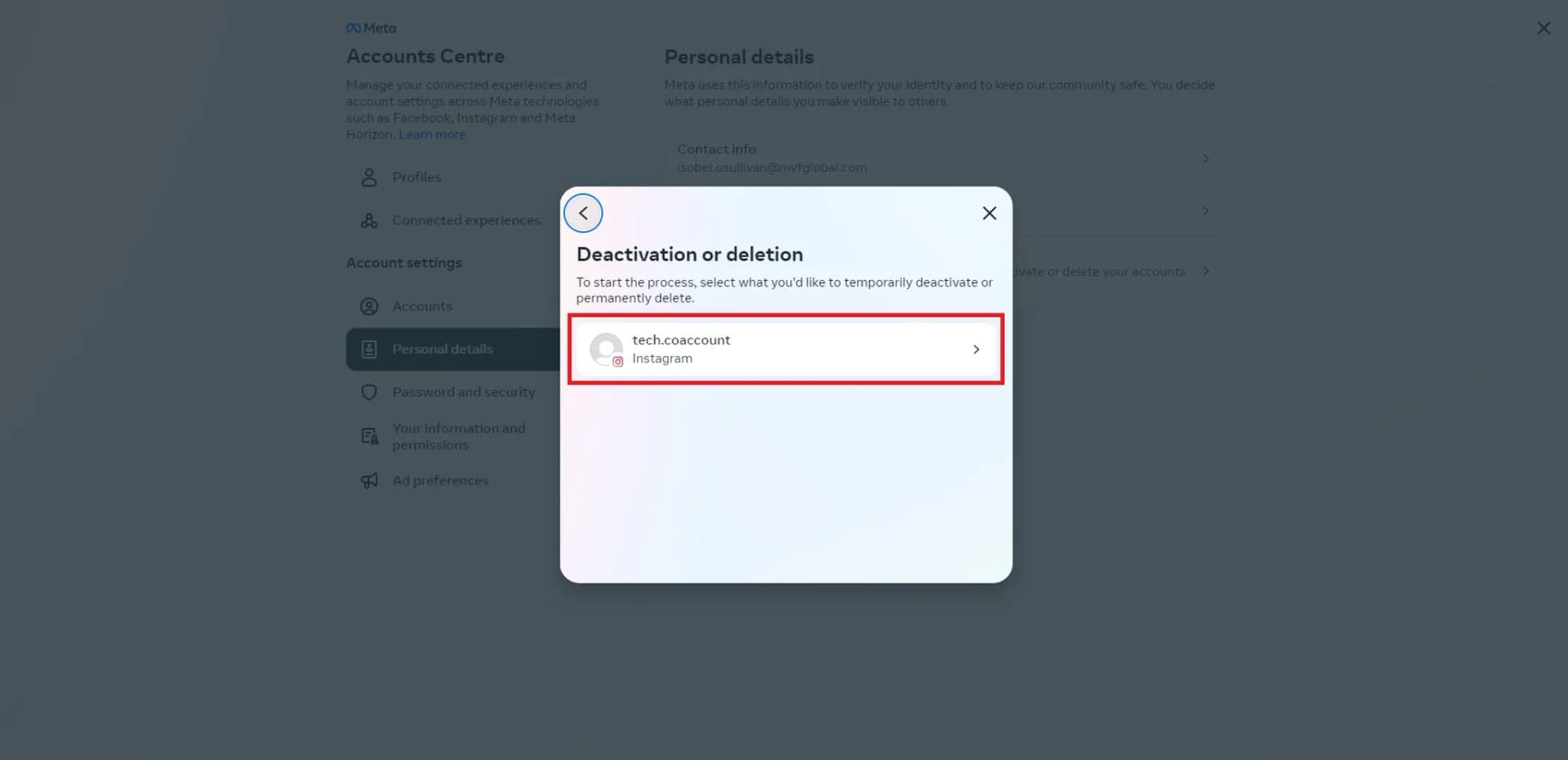This screenshot has width=1568, height=760.
Task: Expand the Contact info row chevron
Action: [x=1205, y=158]
